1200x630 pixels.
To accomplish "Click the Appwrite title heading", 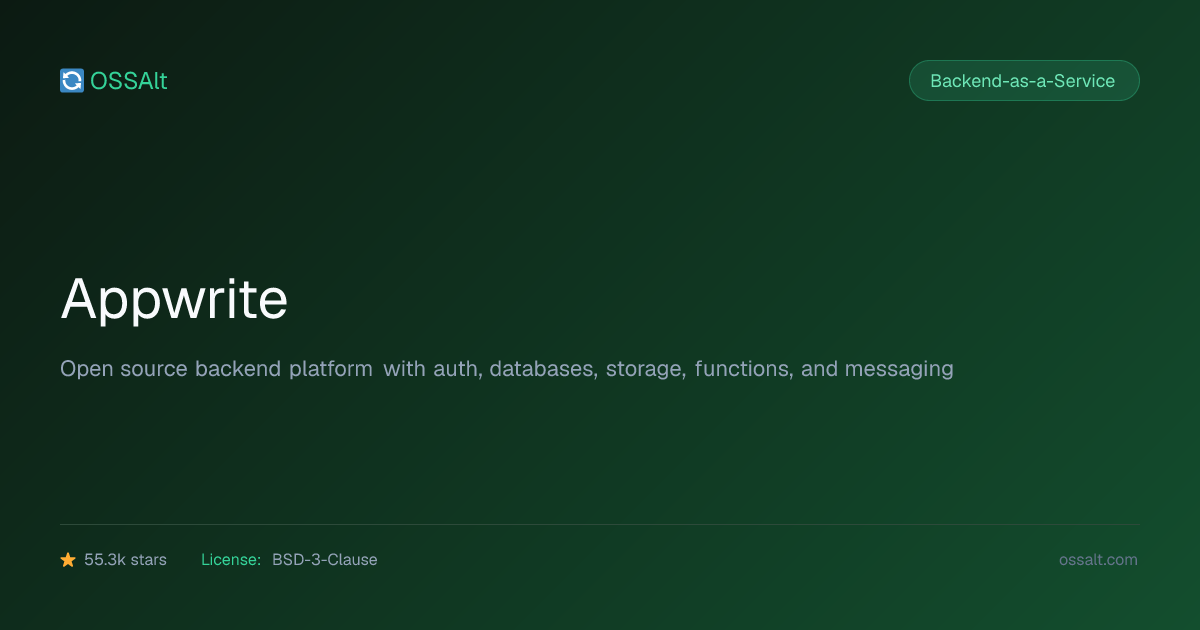I will pyautogui.click(x=174, y=299).
